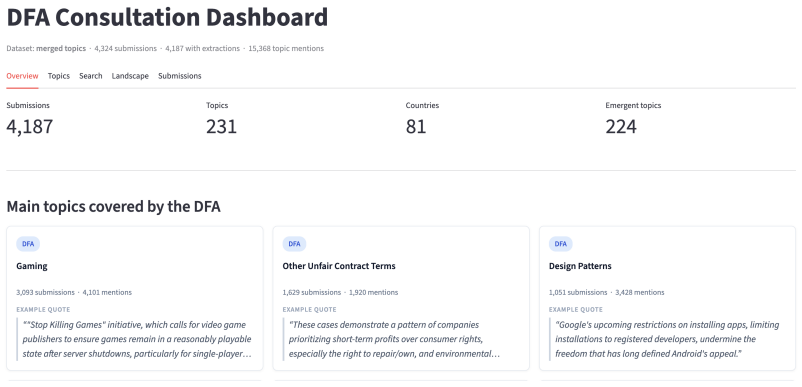Image resolution: width=802 pixels, height=387 pixels.
Task: Click the Countries metric label
Action: pos(422,105)
